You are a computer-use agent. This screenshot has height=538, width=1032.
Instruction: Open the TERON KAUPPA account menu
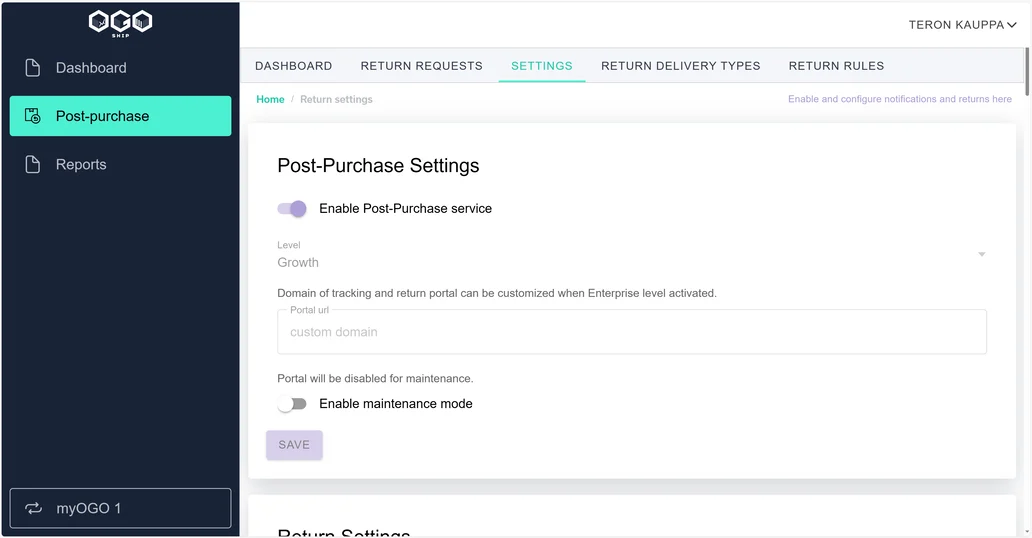[962, 25]
